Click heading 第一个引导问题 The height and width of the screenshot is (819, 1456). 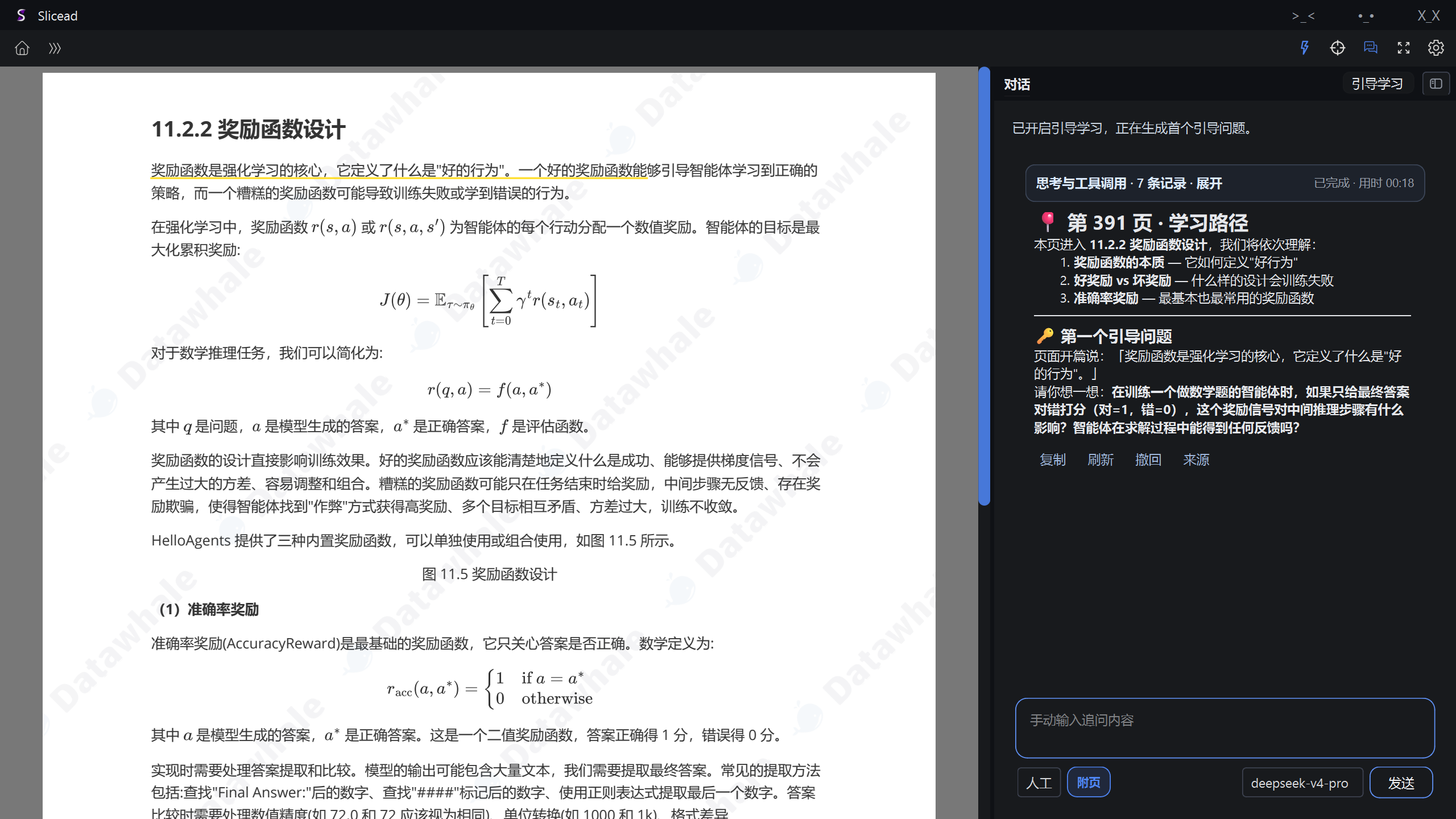point(1116,336)
